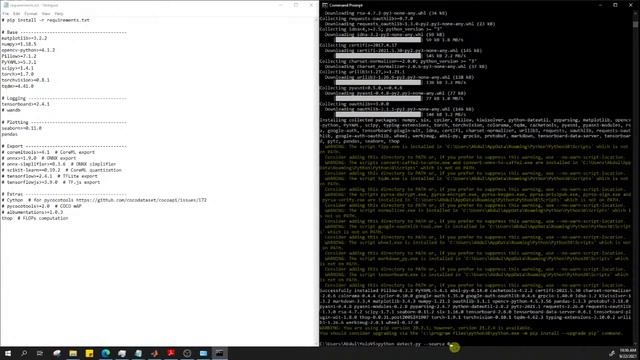Open Task View on the taskbar
Image resolution: width=640 pixels, height=360 pixels.
(40, 353)
